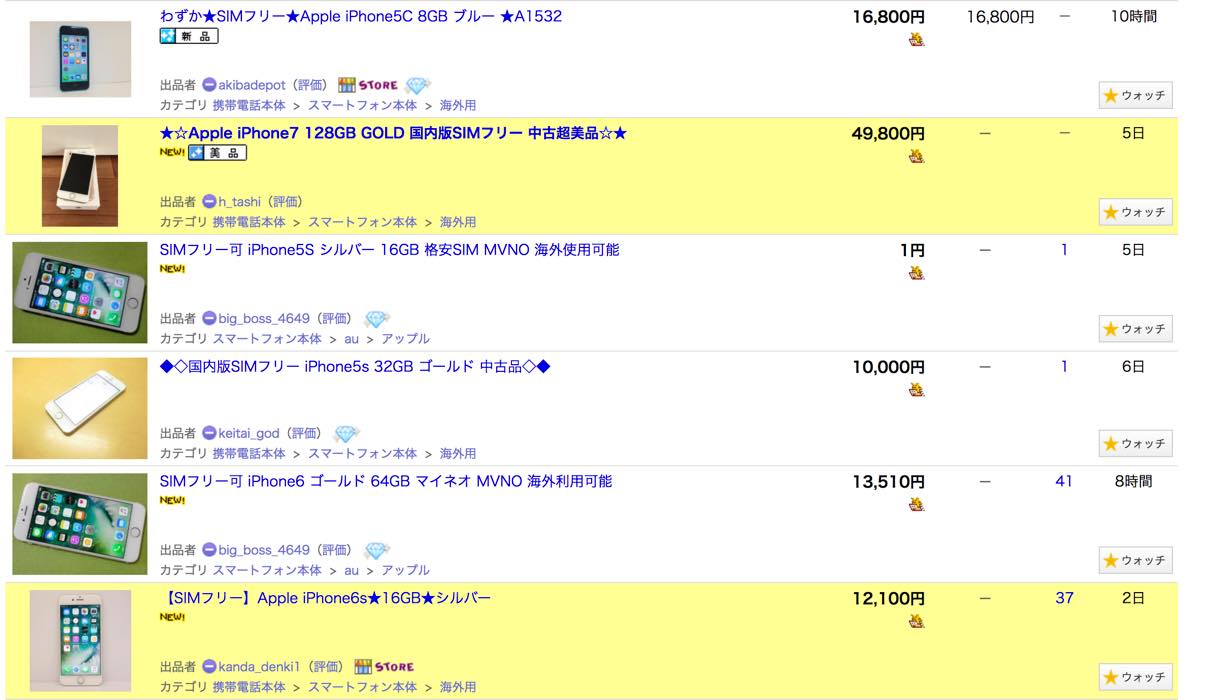Click the diamond icon in the iPhone5S Silver row
Viewport: 1228px width, 700px height.
tap(377, 318)
